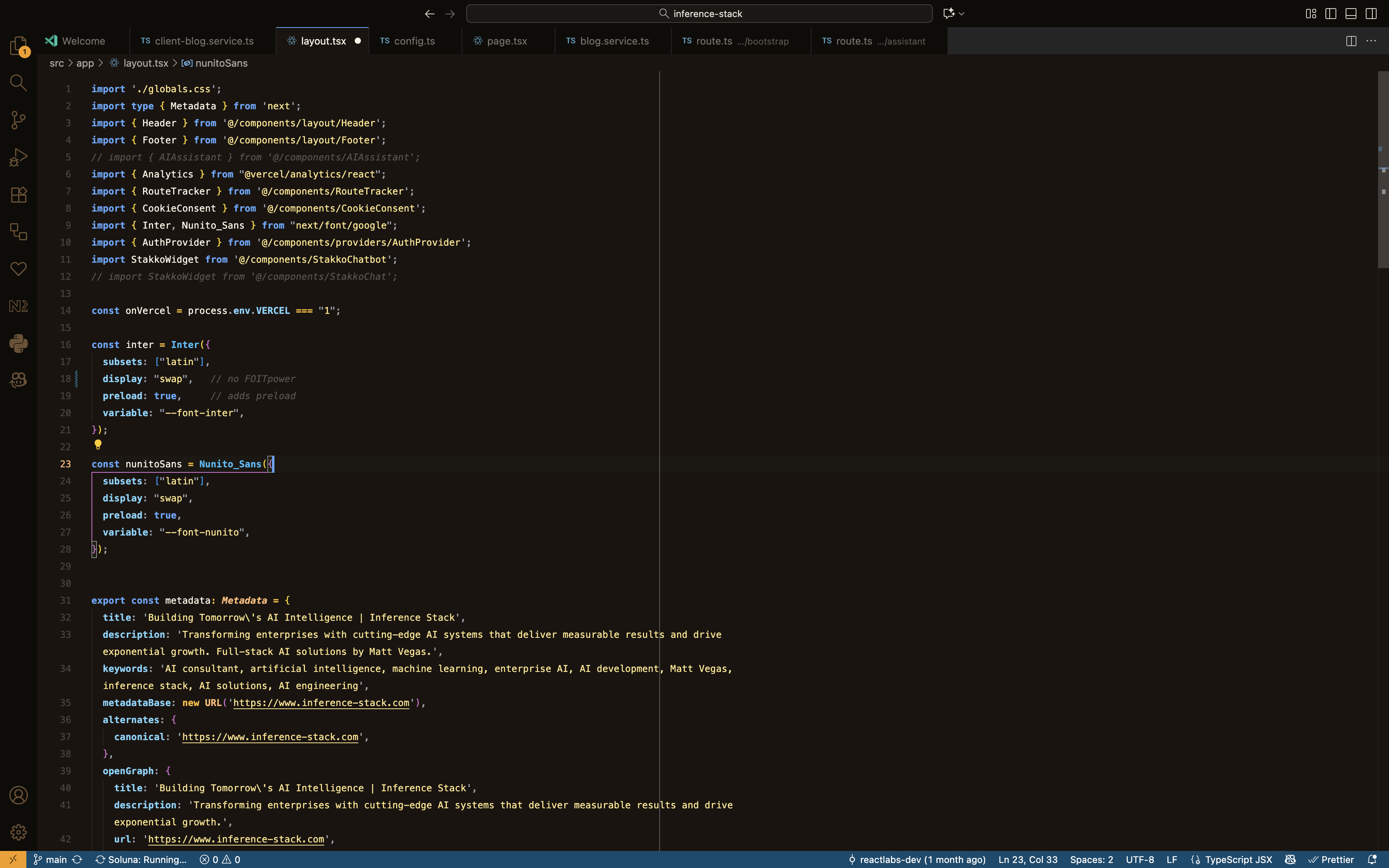The height and width of the screenshot is (868, 1389).
Task: Open the dropdown arrow next to the Copilot icon
Action: [x=962, y=14]
